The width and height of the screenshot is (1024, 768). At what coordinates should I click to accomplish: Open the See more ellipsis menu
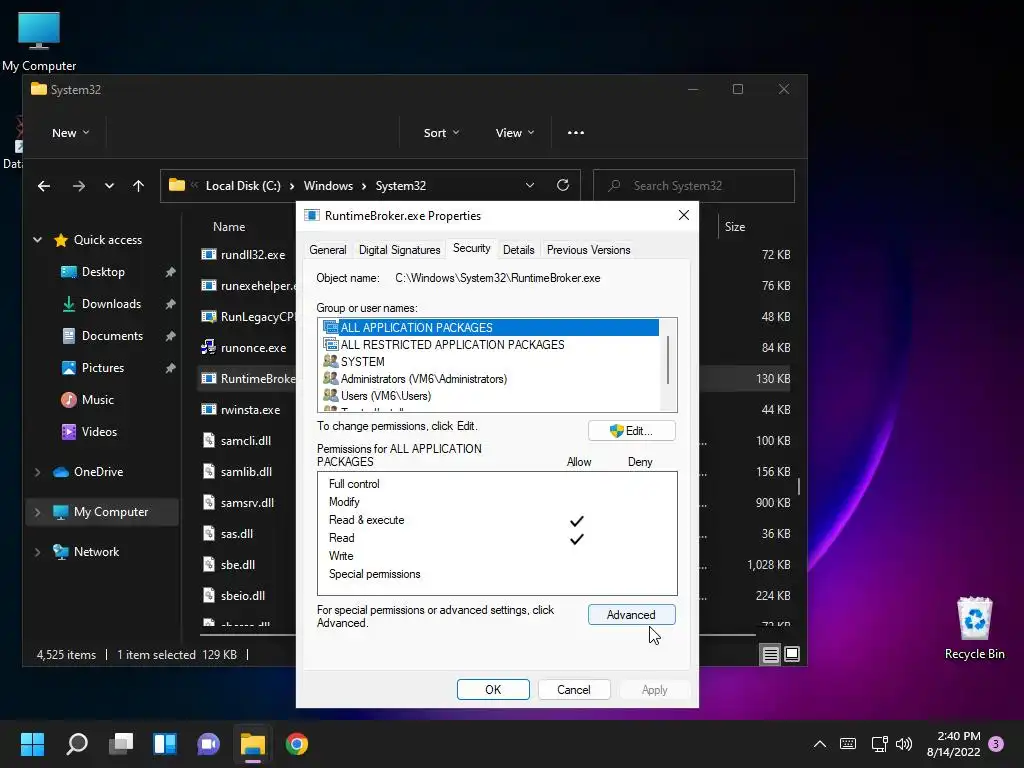point(575,133)
